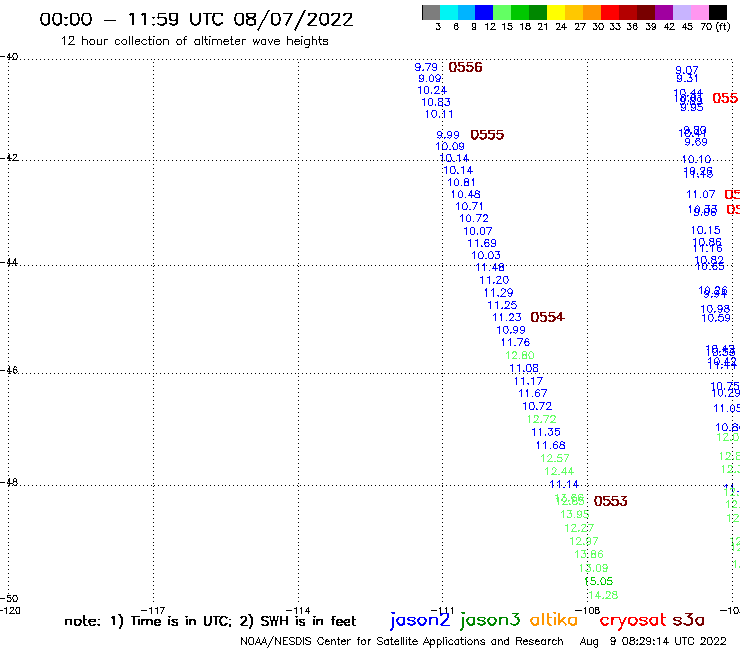Viewport: 740px width, 650px height.
Task: Select the 11.08 wave height reading
Action: [x=524, y=368]
